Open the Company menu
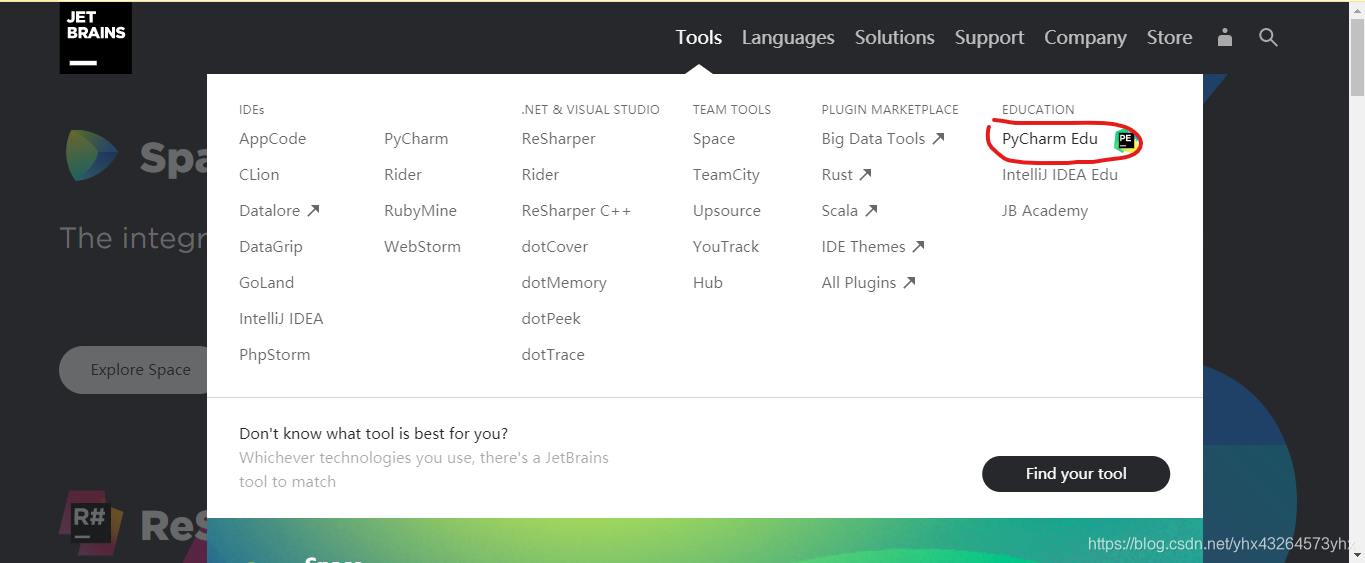The width and height of the screenshot is (1365, 563). tap(1085, 38)
